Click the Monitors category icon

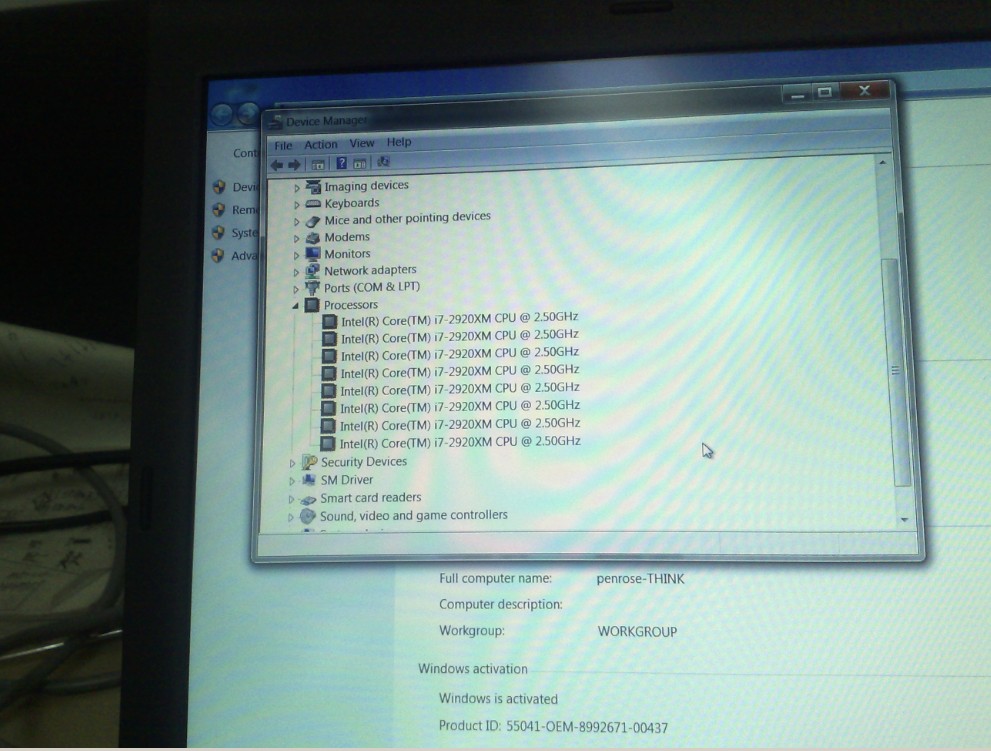(x=313, y=254)
